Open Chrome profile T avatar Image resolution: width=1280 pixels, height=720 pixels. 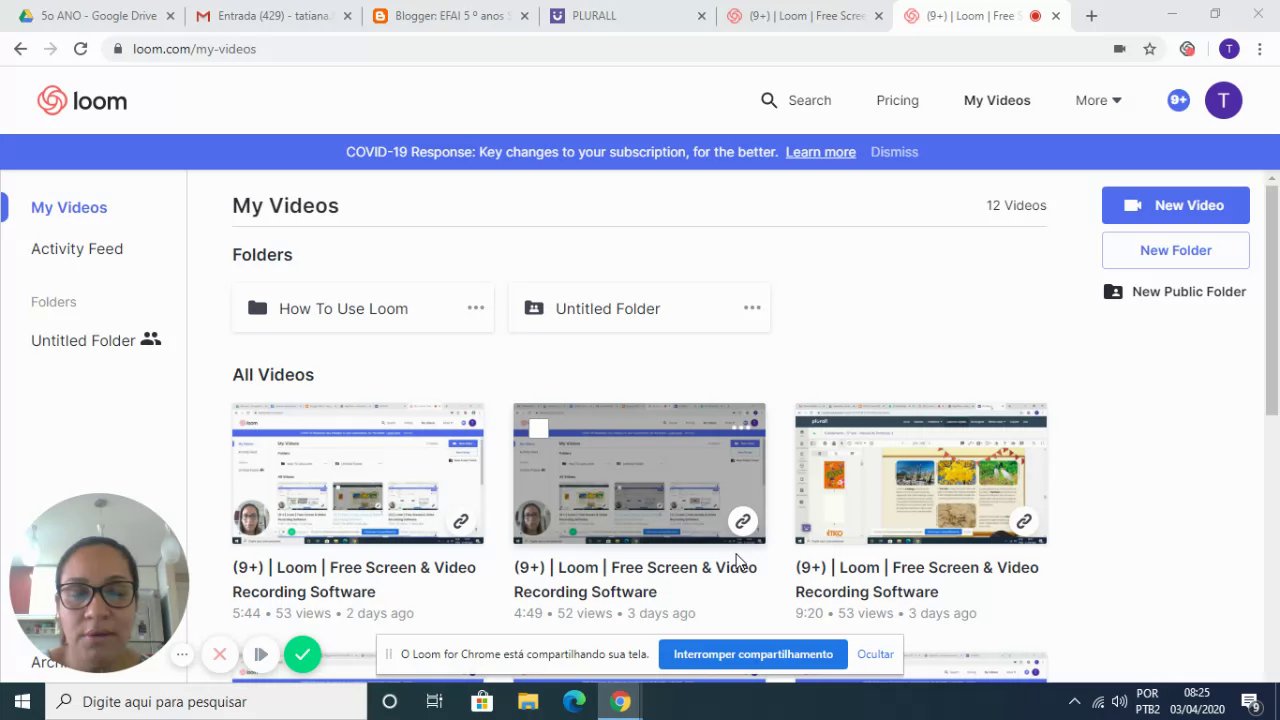point(1229,49)
